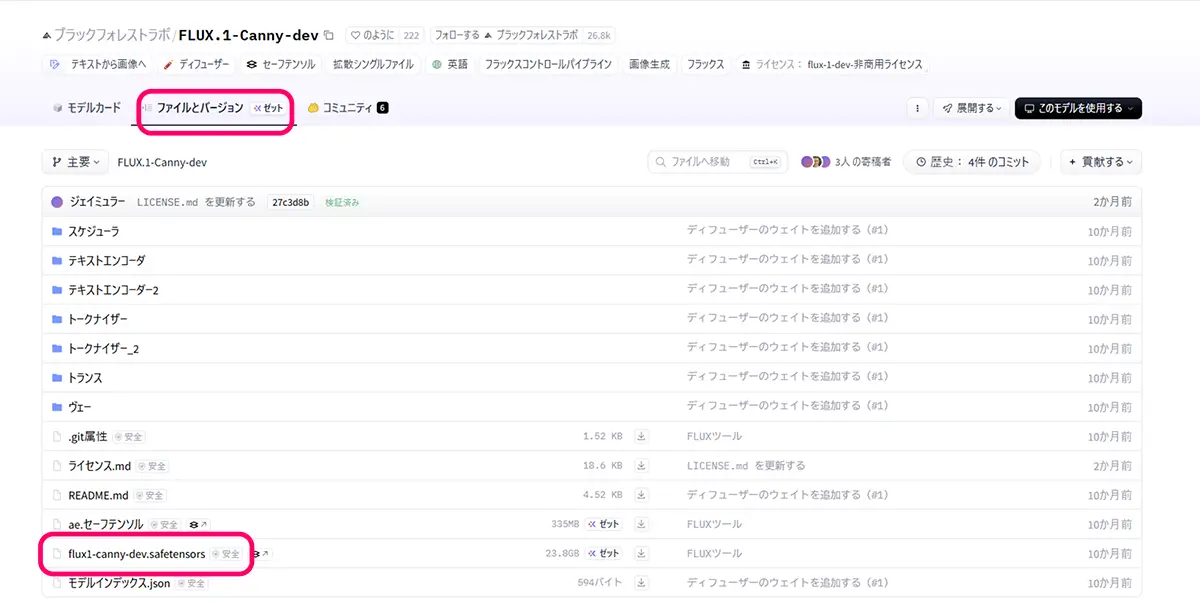
Task: Open the トークナイザー_2 folder
Action: coord(103,348)
